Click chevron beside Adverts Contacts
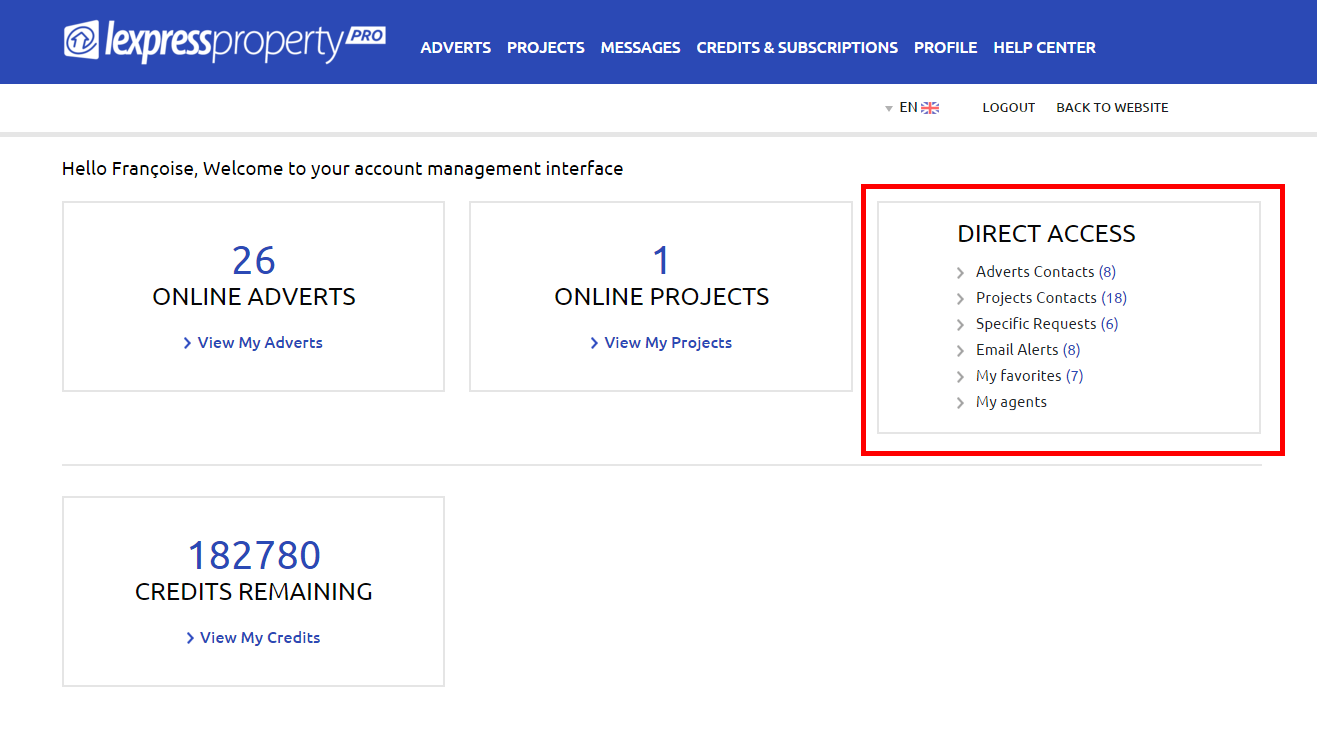The height and width of the screenshot is (735, 1317). (960, 273)
